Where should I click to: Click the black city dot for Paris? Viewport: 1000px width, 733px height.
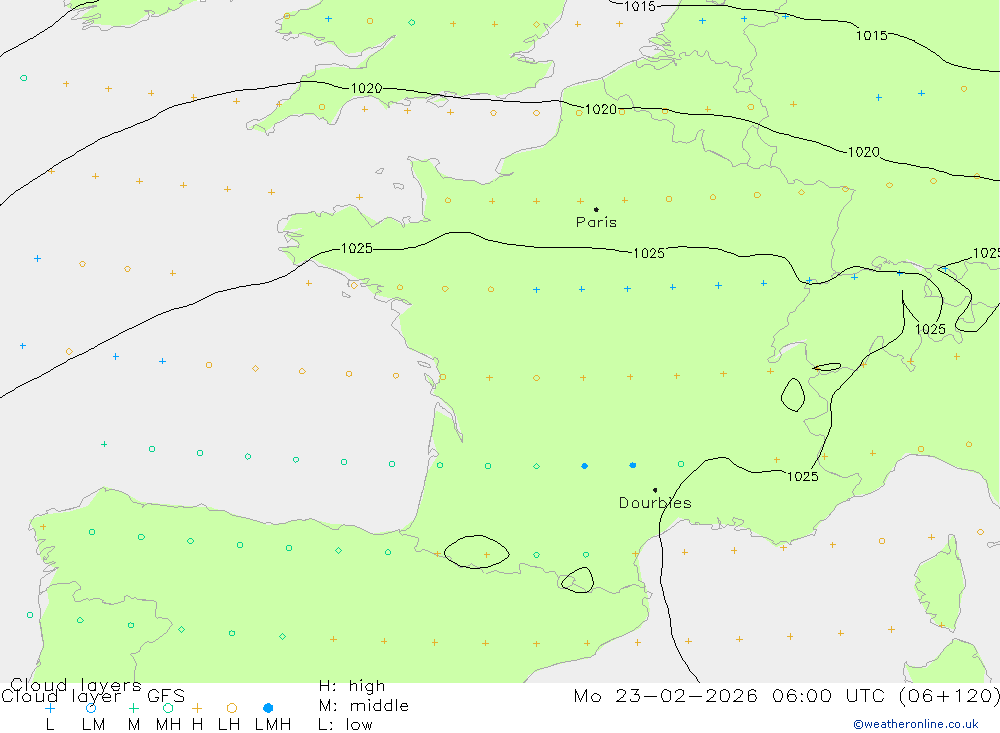pos(596,209)
